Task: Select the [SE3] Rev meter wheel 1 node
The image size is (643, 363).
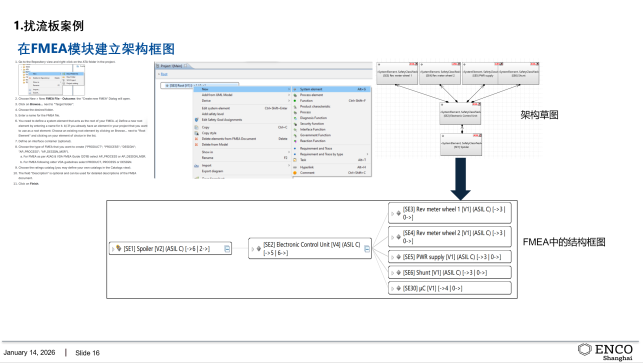Action: coord(450,213)
